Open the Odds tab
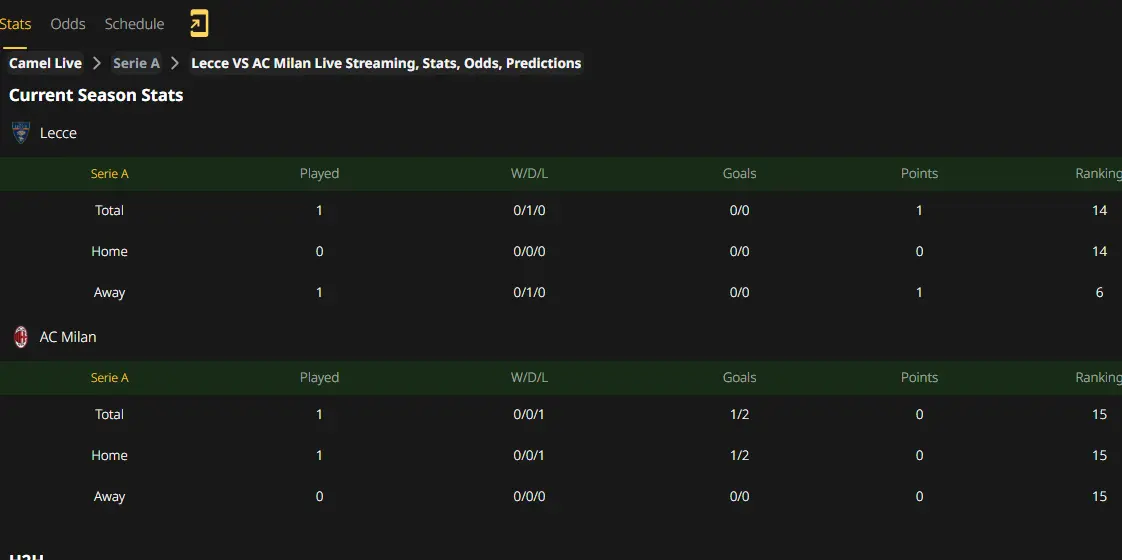The width and height of the screenshot is (1122, 560). (68, 24)
